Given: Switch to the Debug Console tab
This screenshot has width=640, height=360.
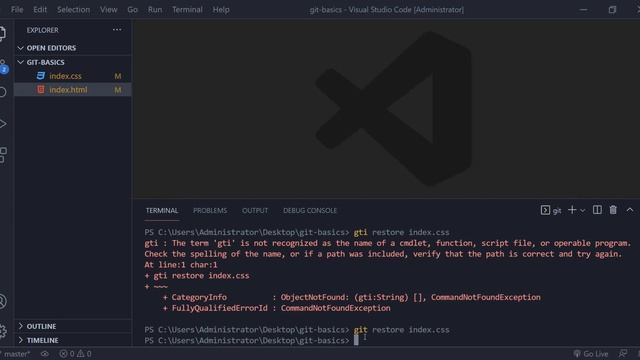Looking at the screenshot, I should click(310, 211).
